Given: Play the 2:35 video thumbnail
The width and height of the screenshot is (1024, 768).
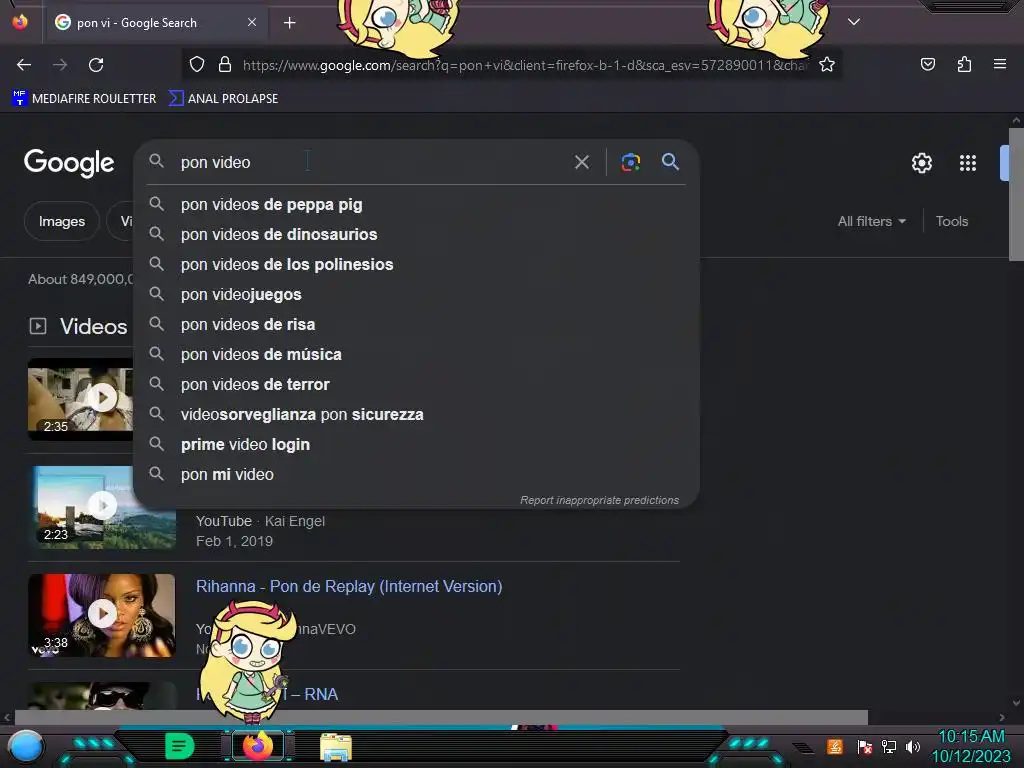Looking at the screenshot, I should [x=80, y=399].
